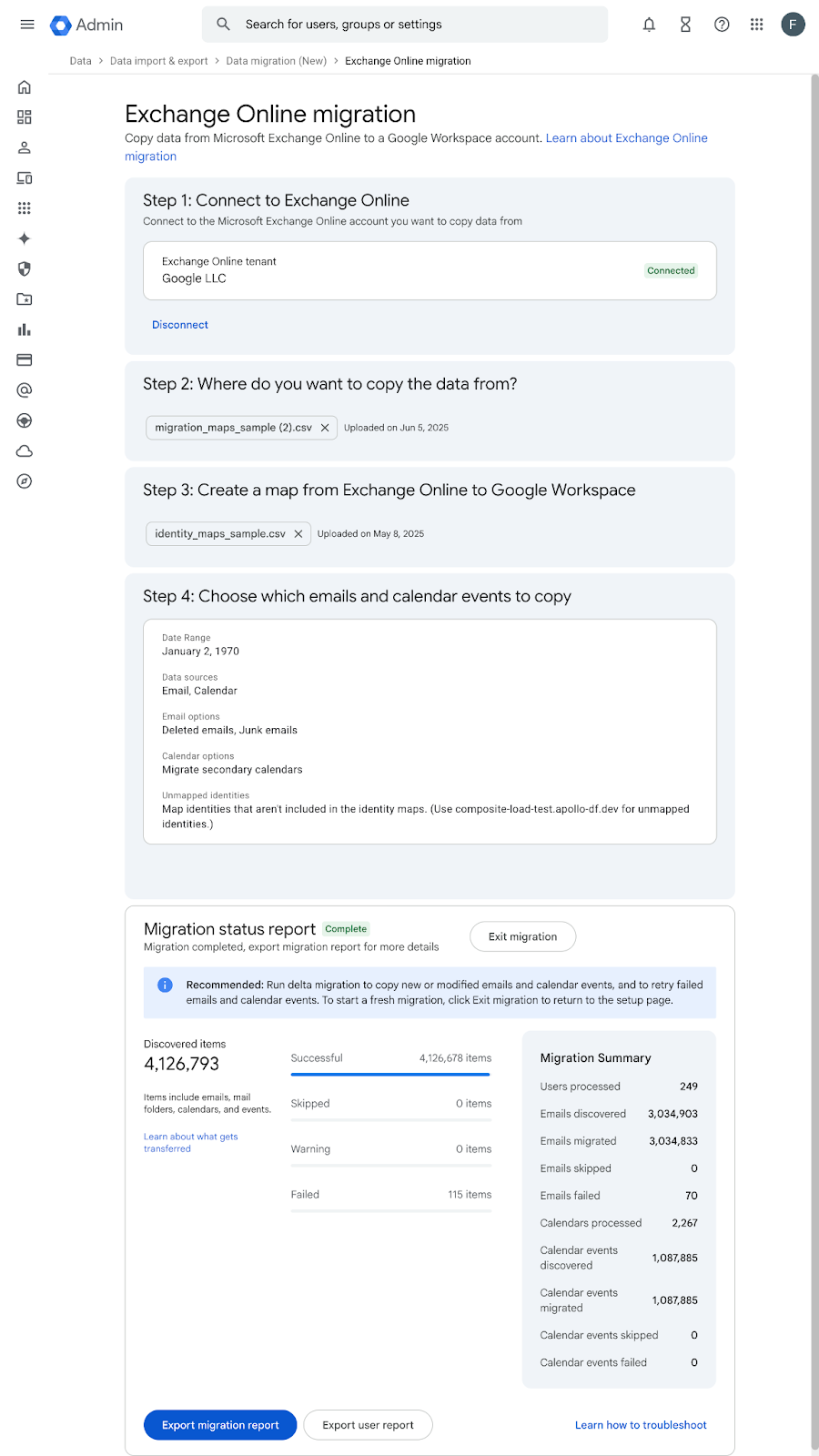
Task: Go to Data migration (New) breadcrumb
Action: tap(277, 61)
